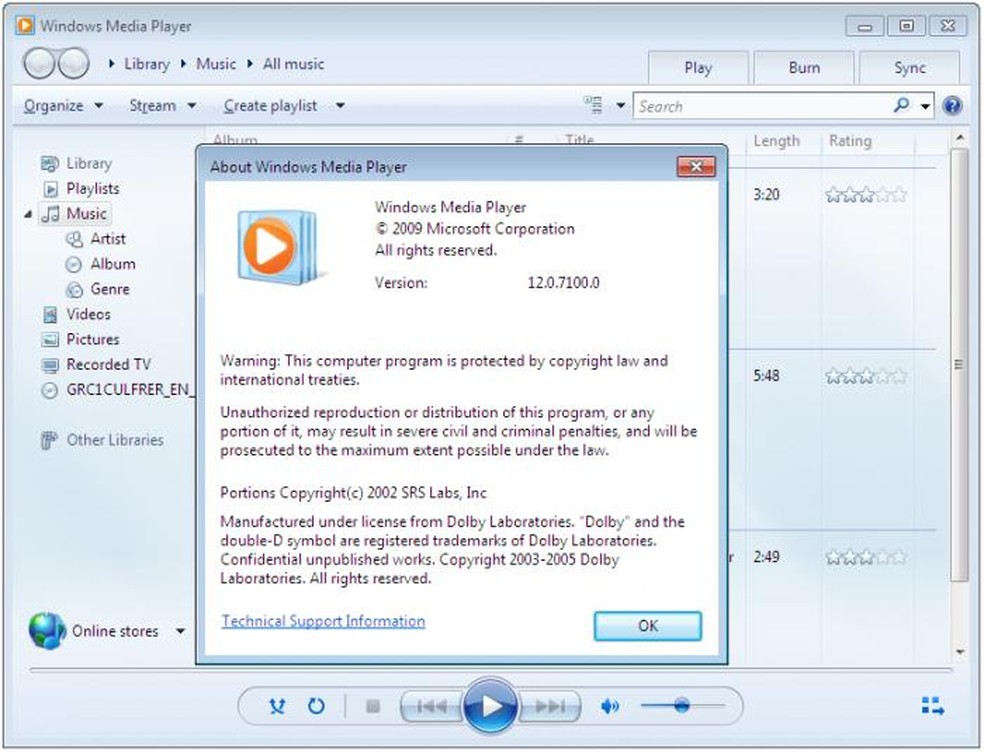This screenshot has width=984, height=752.
Task: Click the Pictures icon in the navigation pane
Action: [x=51, y=339]
